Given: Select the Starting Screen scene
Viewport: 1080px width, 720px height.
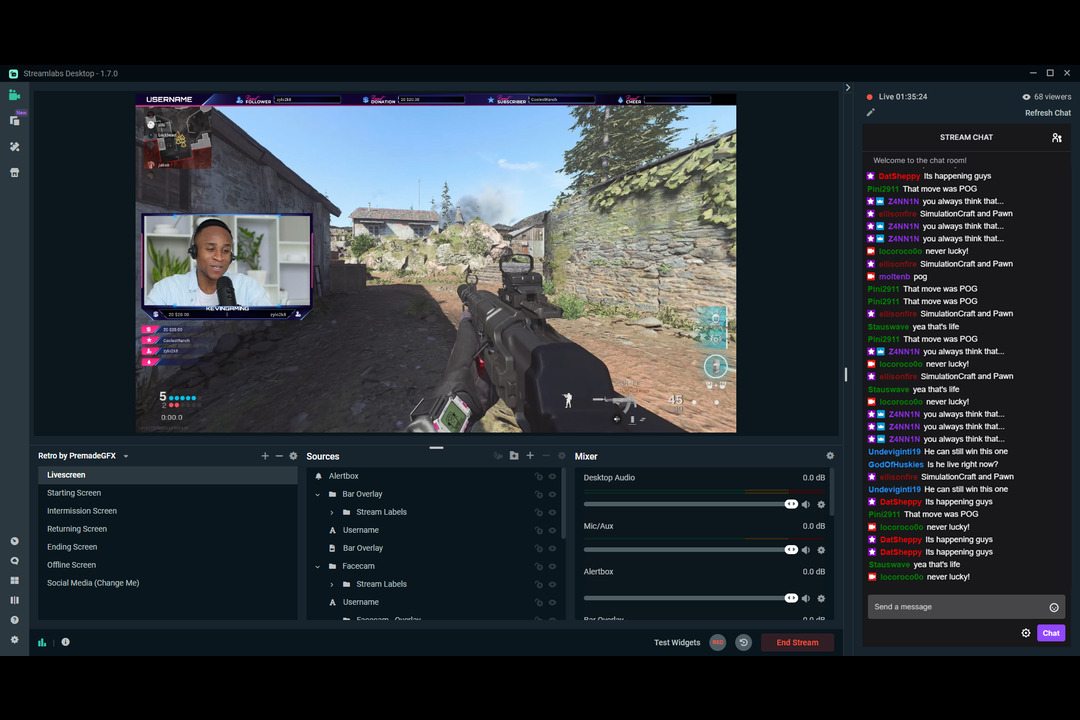Looking at the screenshot, I should [167, 493].
